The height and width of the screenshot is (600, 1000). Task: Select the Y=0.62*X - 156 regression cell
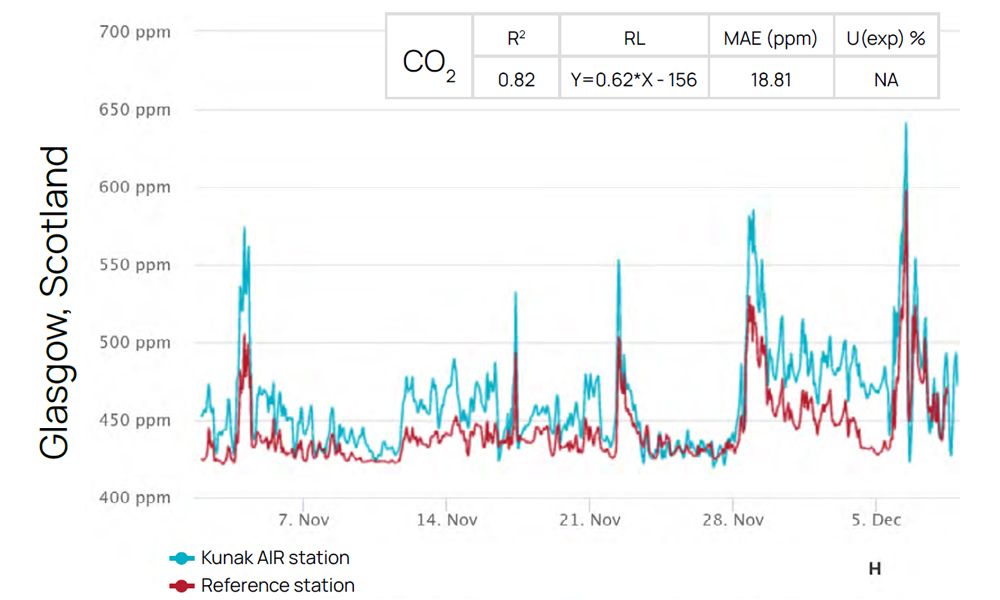tap(634, 79)
